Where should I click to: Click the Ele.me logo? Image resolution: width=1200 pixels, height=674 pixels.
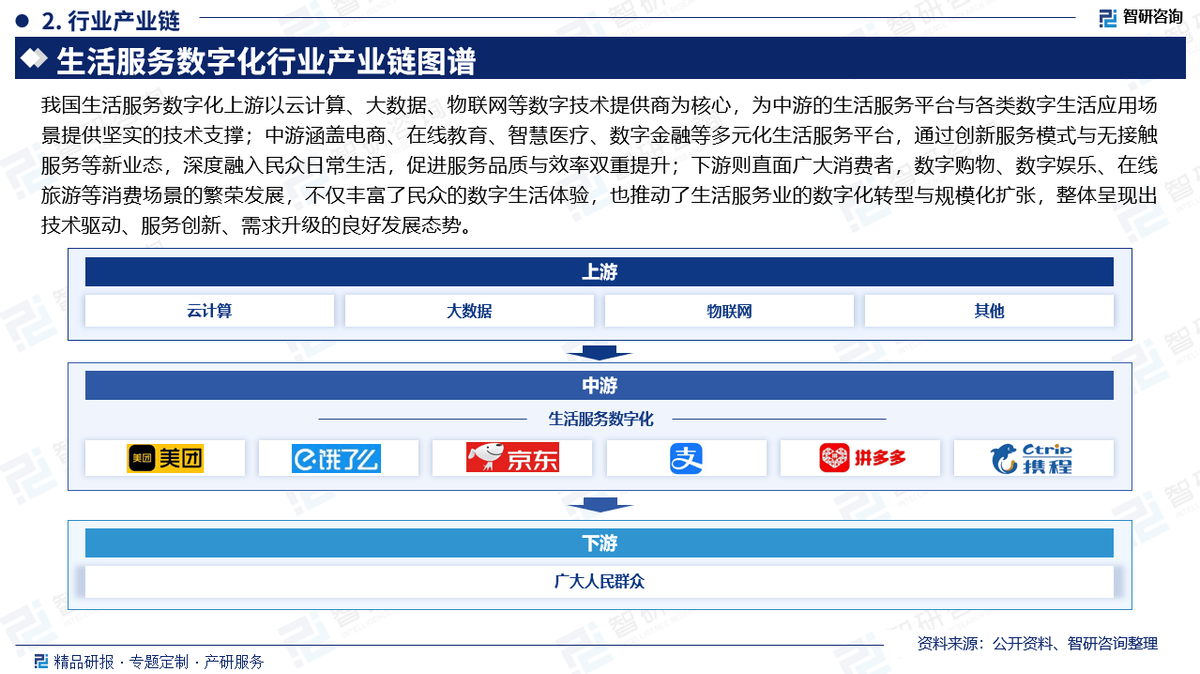point(338,458)
